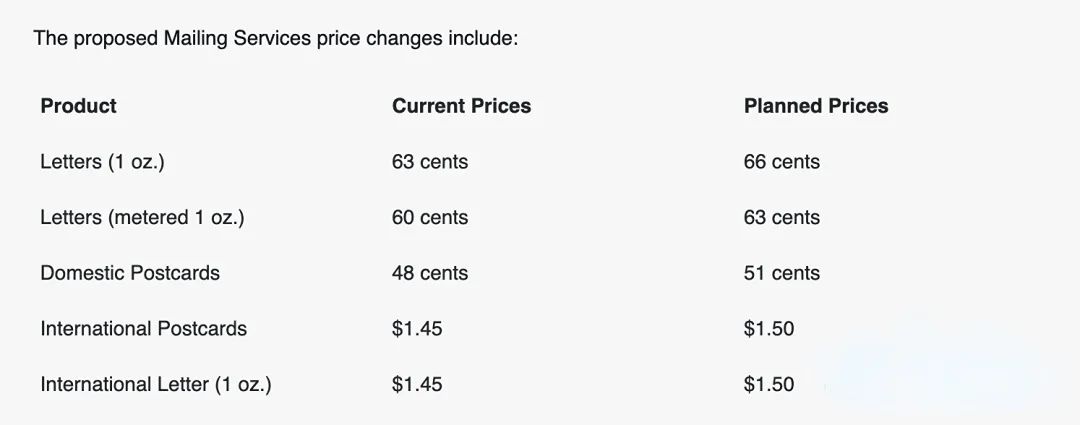Click the planned price for International Letter
This screenshot has height=425, width=1080.
tap(769, 385)
